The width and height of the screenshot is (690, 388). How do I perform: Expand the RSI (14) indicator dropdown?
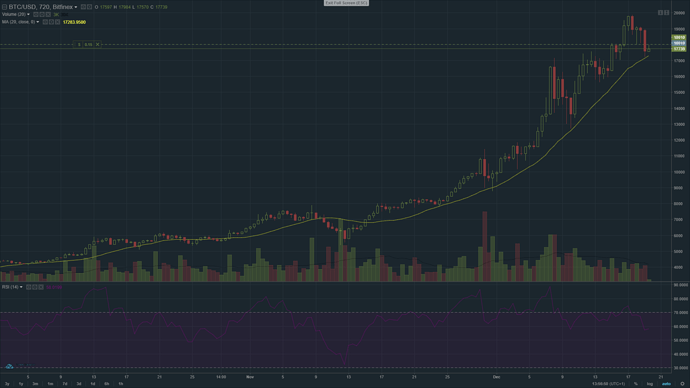(21, 287)
